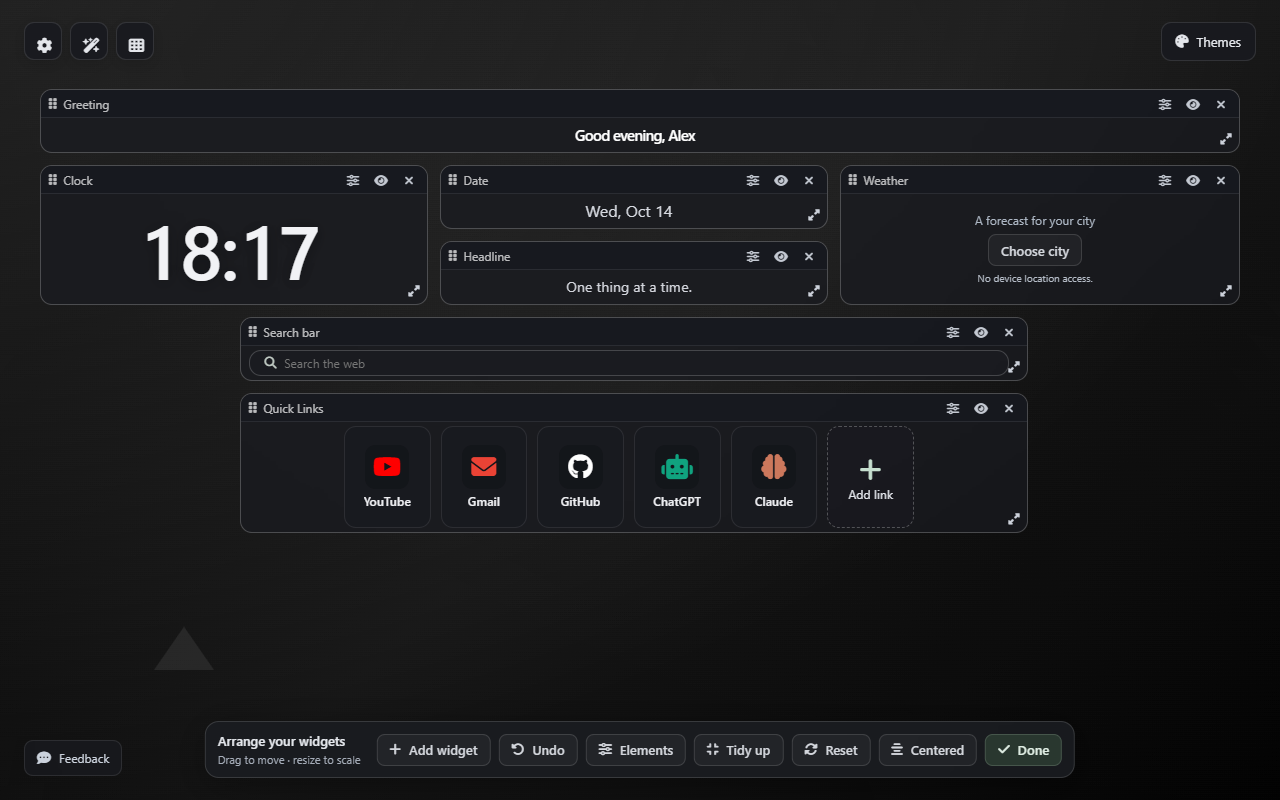
Task: Click the Clock widget resize handle
Action: pyautogui.click(x=414, y=291)
